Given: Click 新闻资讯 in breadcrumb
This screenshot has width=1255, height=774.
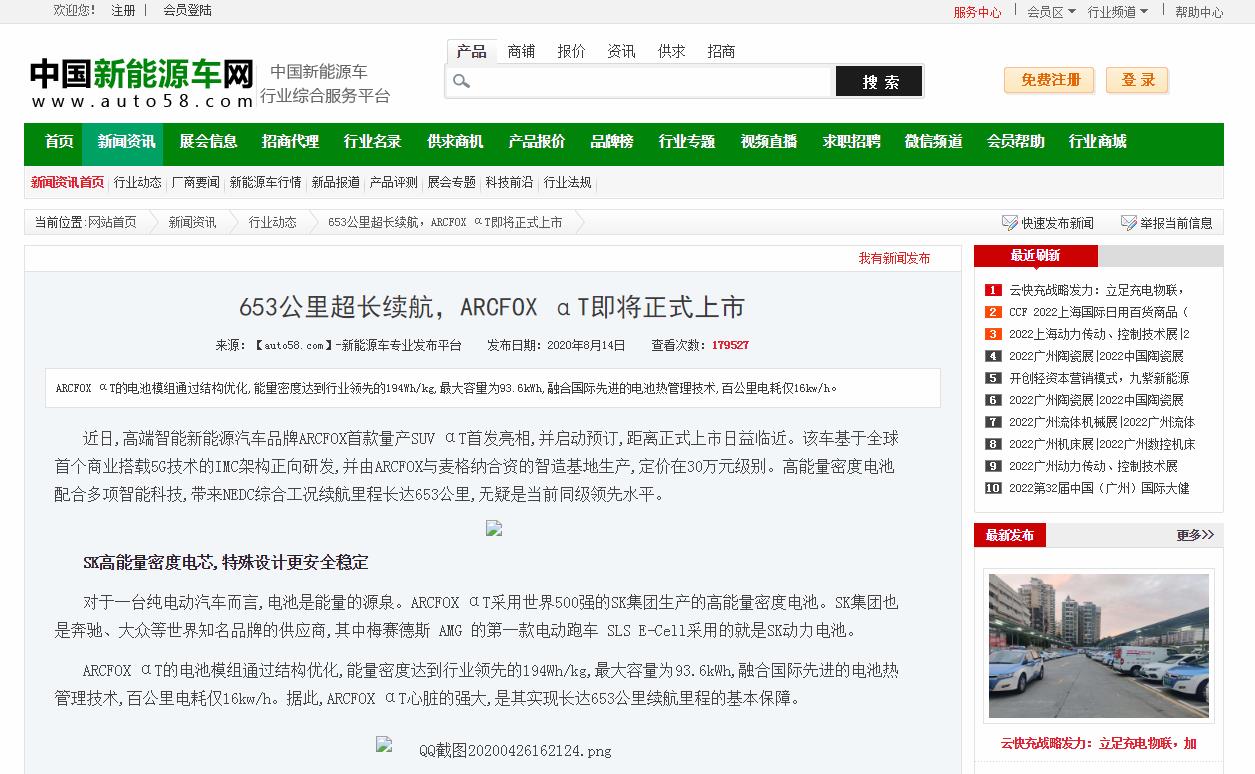Looking at the screenshot, I should pyautogui.click(x=192, y=222).
